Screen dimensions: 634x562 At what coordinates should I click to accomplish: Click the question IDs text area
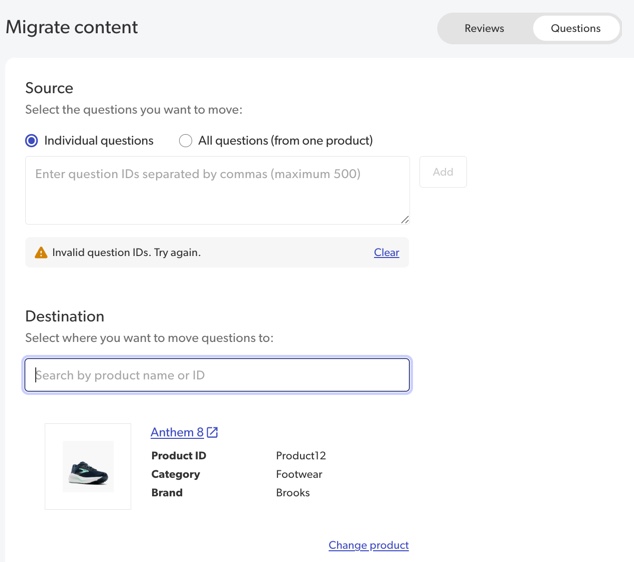217,190
